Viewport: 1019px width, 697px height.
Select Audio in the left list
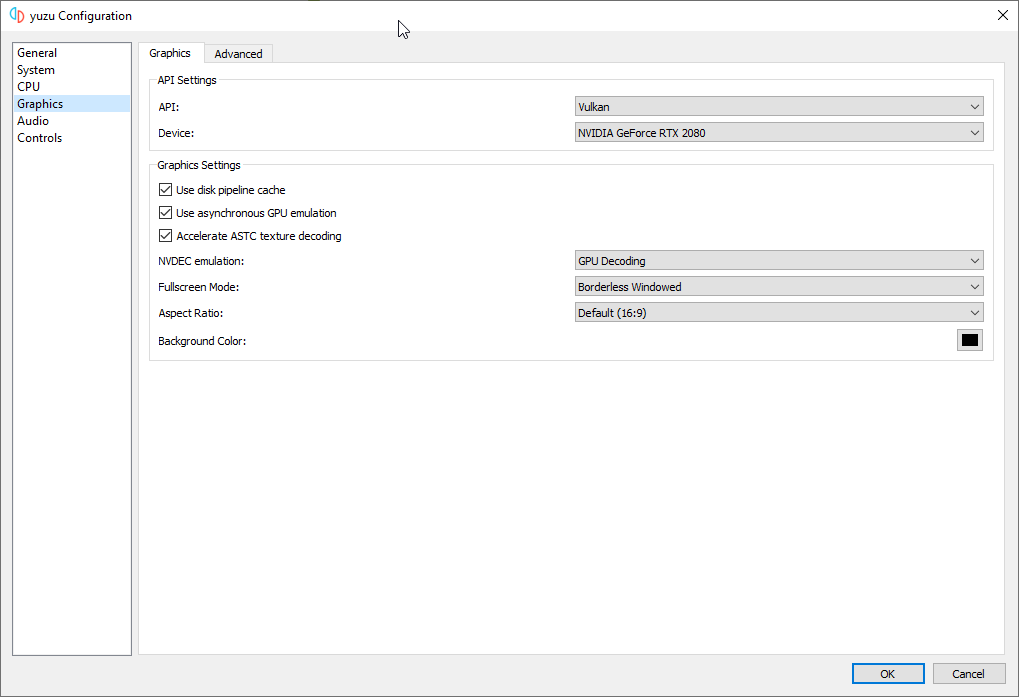pyautogui.click(x=33, y=121)
